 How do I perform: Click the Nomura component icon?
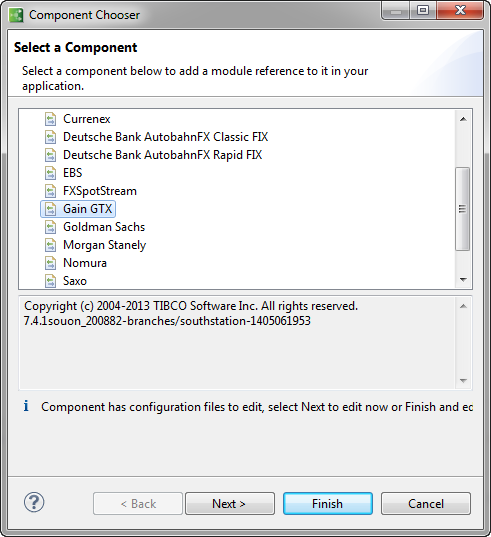tap(51, 263)
